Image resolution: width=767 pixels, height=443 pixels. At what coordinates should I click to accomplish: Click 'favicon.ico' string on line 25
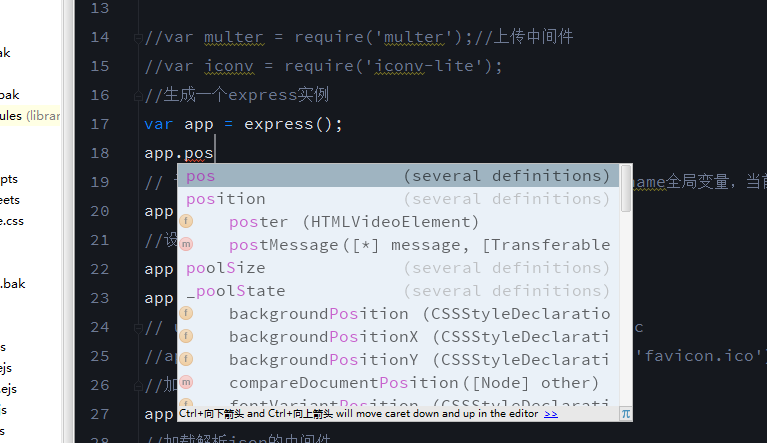point(700,356)
